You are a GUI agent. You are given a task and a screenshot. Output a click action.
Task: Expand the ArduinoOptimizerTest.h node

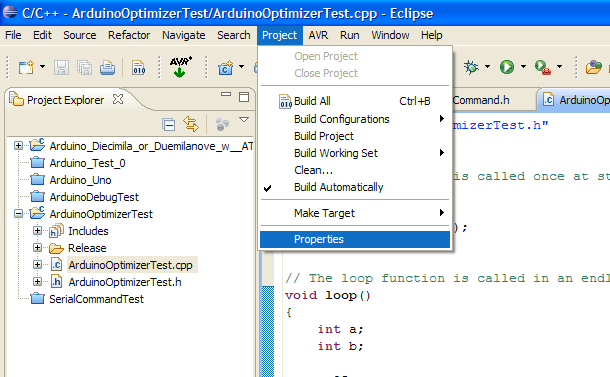point(37,282)
